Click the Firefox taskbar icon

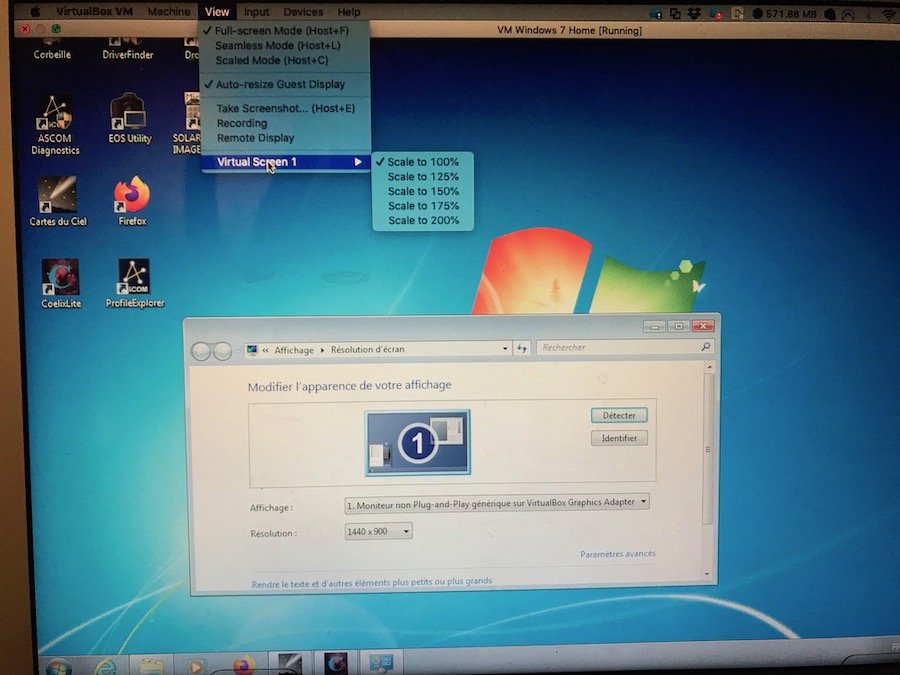click(245, 665)
